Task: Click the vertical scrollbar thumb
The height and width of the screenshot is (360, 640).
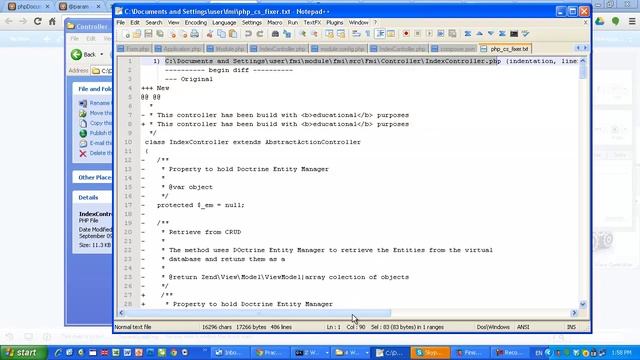Action: click(x=582, y=71)
